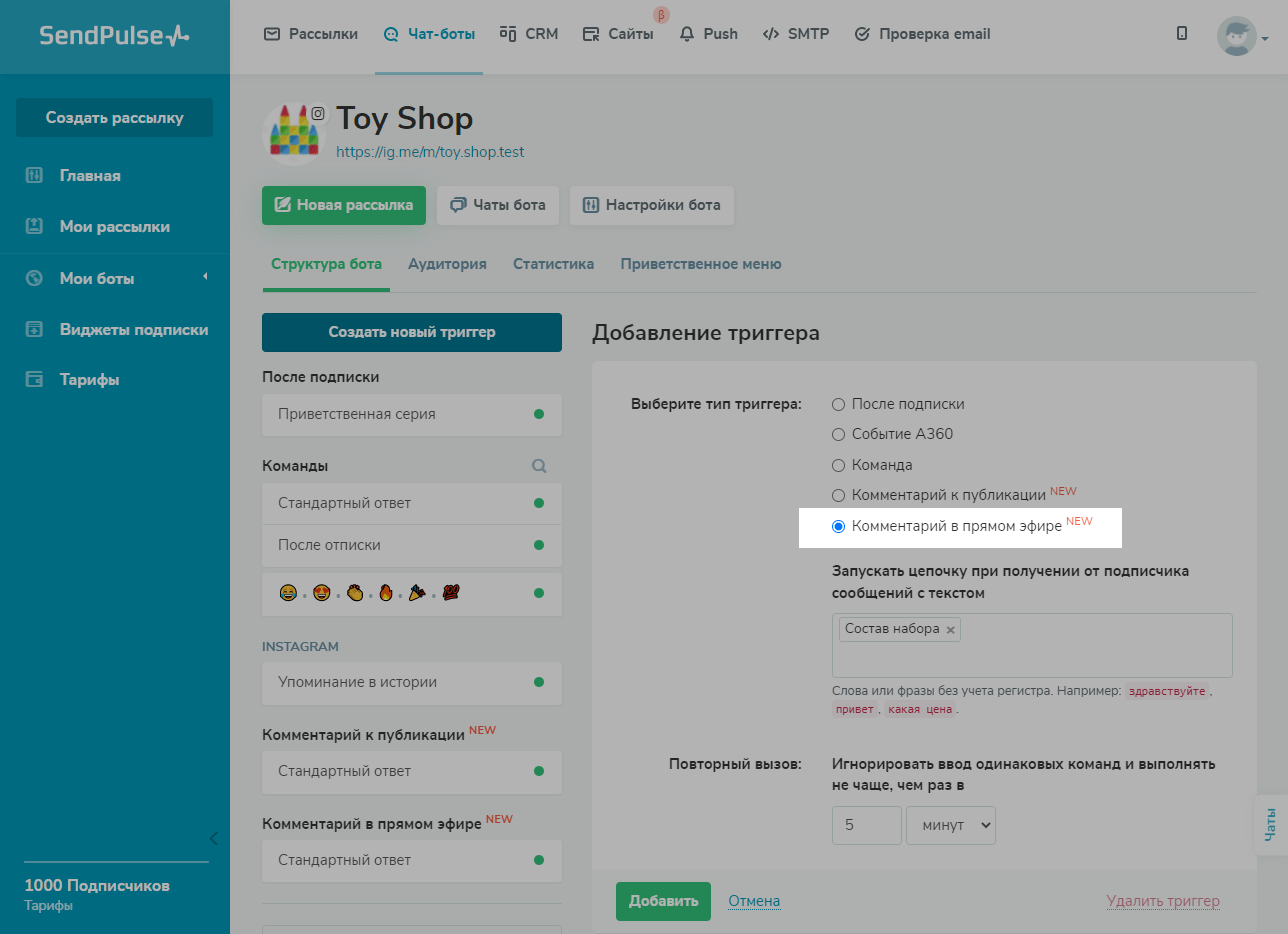The height and width of the screenshot is (934, 1288).
Task: Open Виджеты подписки in the sidebar
Action: pos(133,329)
